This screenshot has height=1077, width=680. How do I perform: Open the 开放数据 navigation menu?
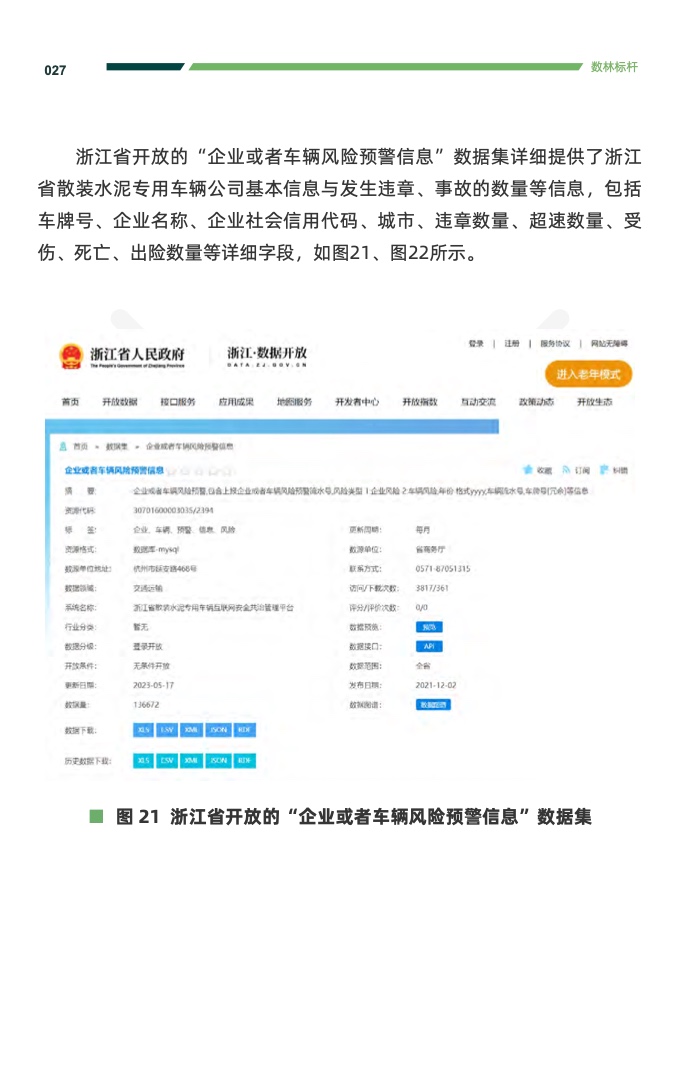(x=119, y=402)
